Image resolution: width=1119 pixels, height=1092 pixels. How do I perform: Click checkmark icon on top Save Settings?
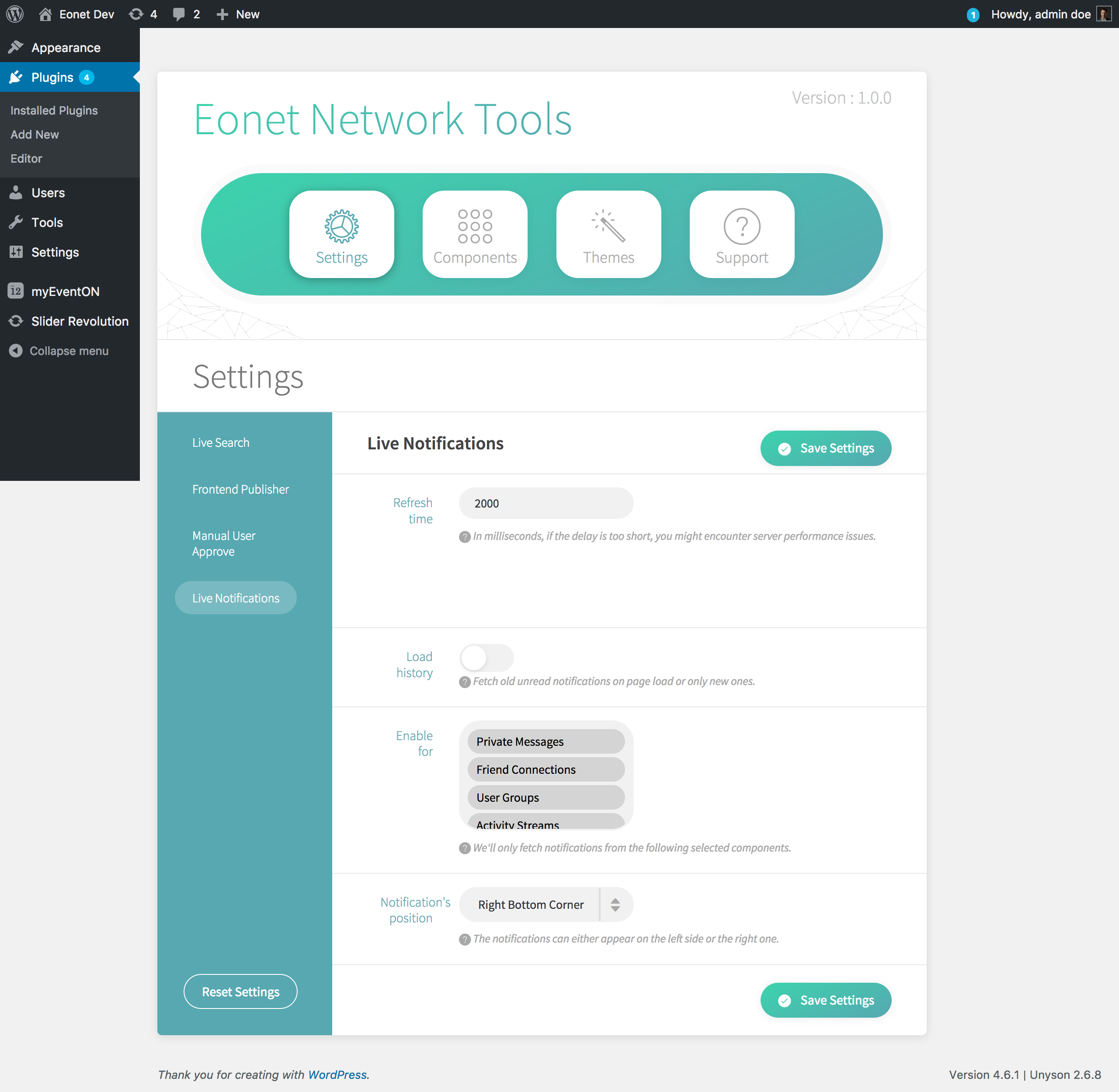[x=784, y=449]
